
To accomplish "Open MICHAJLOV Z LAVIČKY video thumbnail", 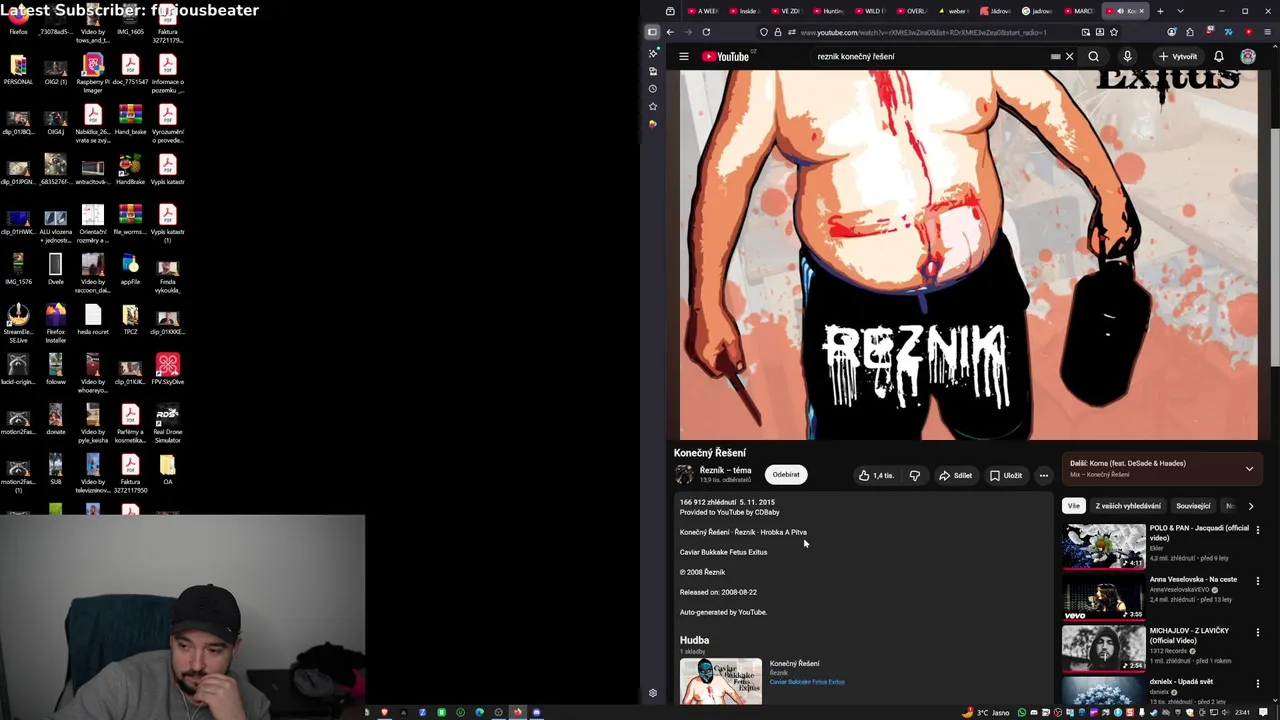I will [1104, 648].
